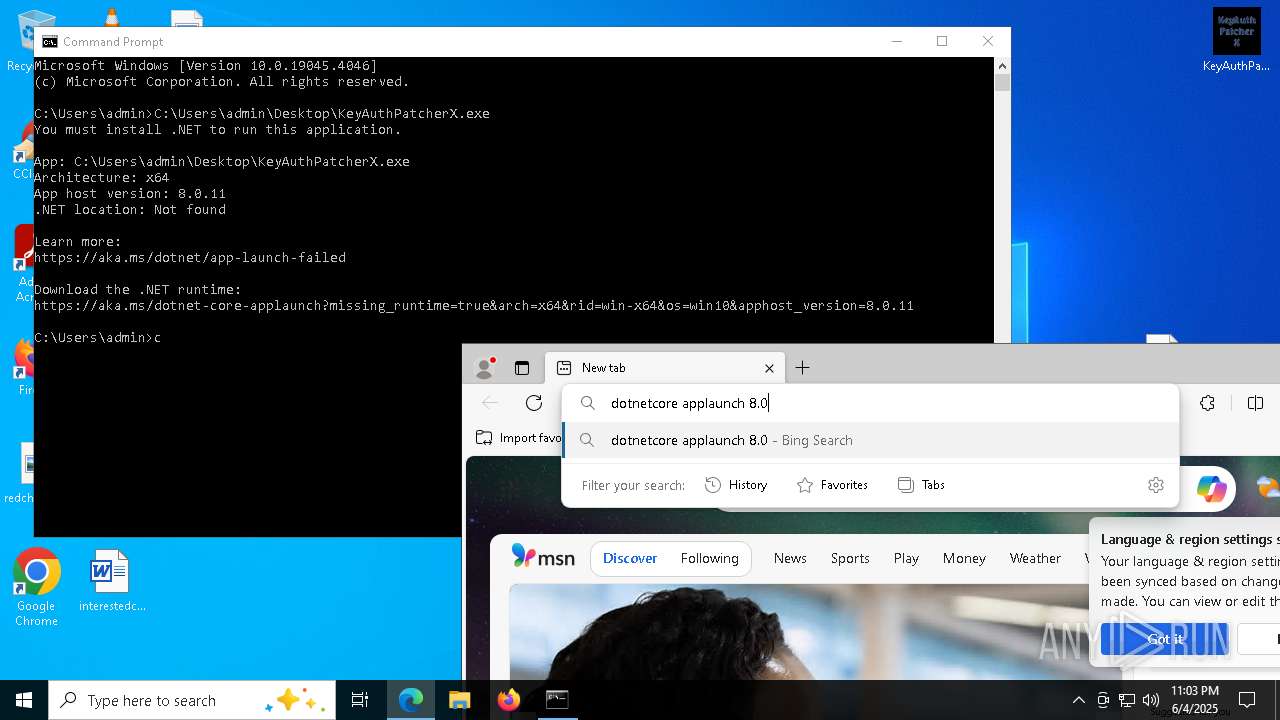Open the volume tray icon
The image size is (1280, 720).
(1151, 700)
